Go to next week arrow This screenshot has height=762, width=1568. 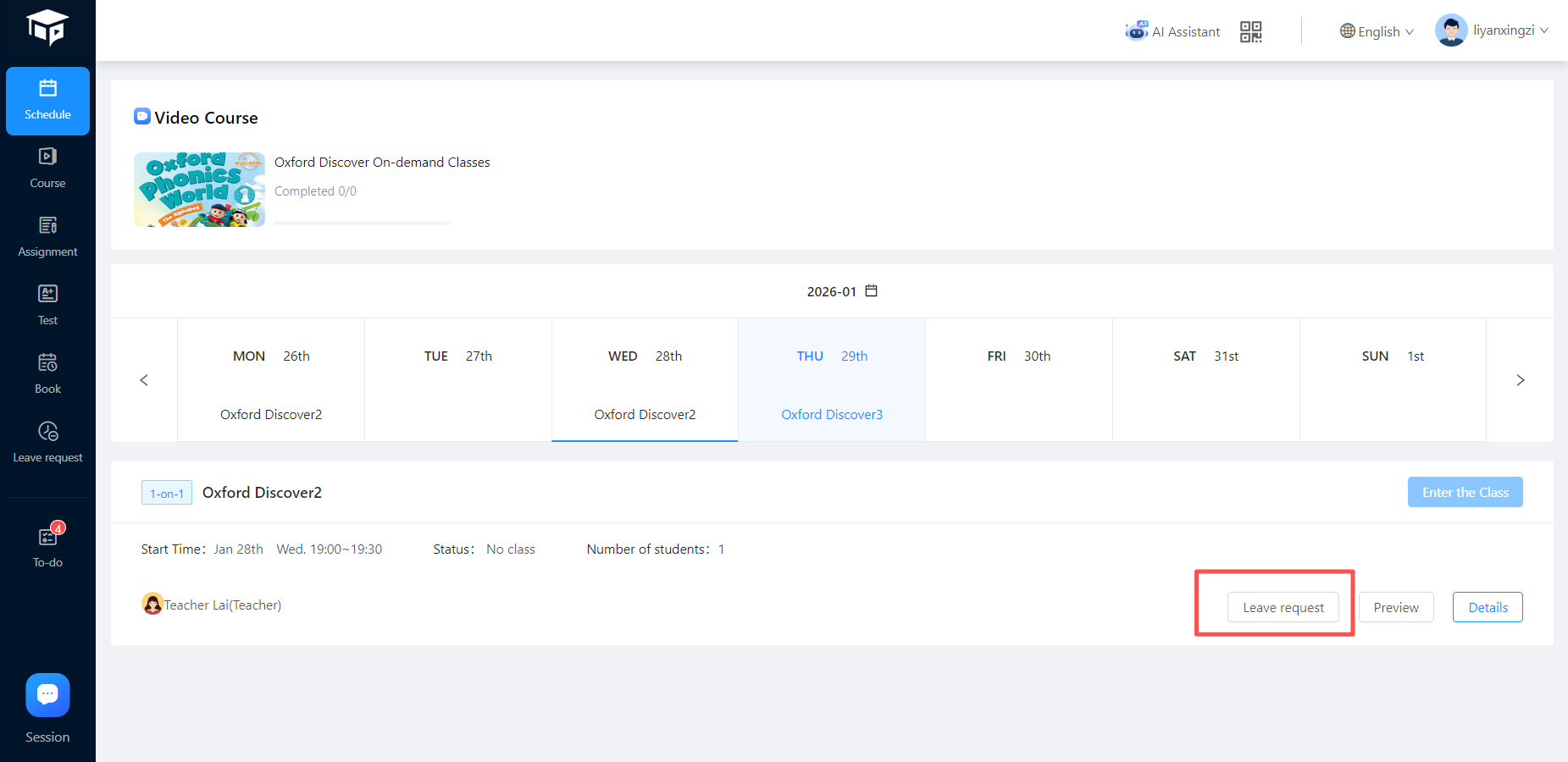coord(1520,380)
